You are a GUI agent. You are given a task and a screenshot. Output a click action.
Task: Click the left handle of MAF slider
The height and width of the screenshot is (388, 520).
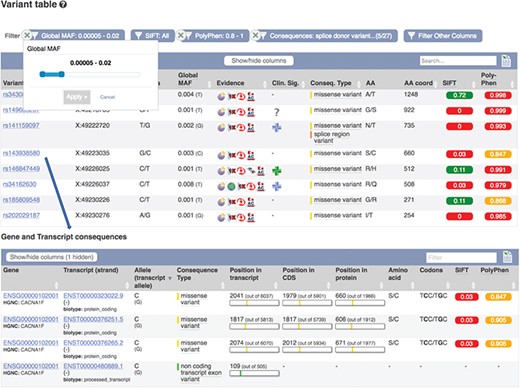(42, 74)
